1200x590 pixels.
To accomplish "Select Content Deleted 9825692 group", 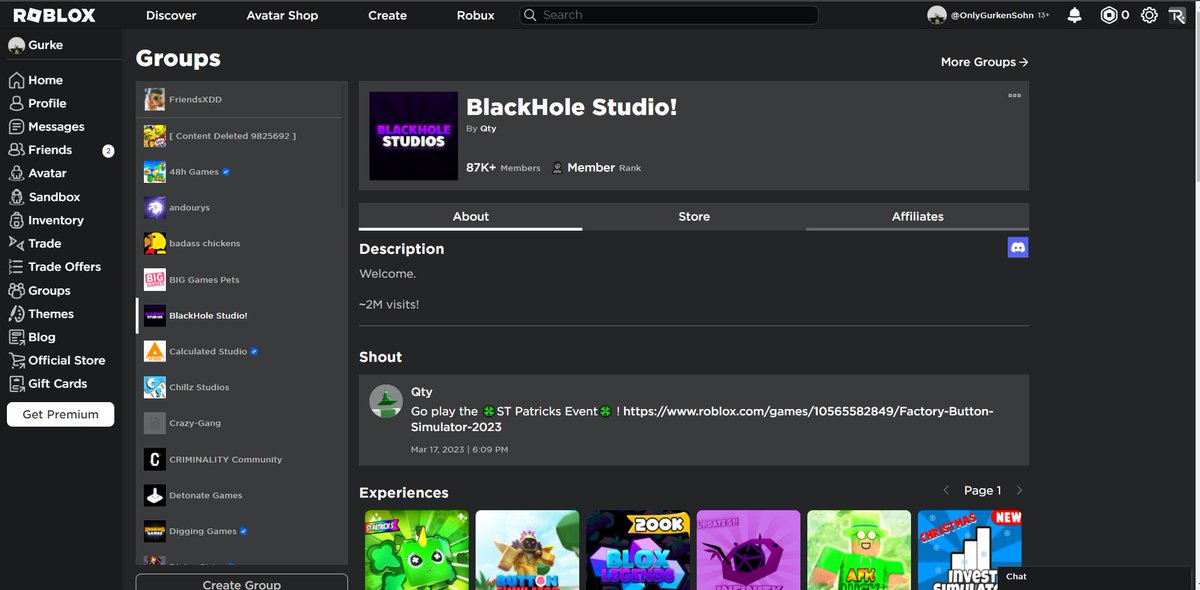I will (x=239, y=136).
